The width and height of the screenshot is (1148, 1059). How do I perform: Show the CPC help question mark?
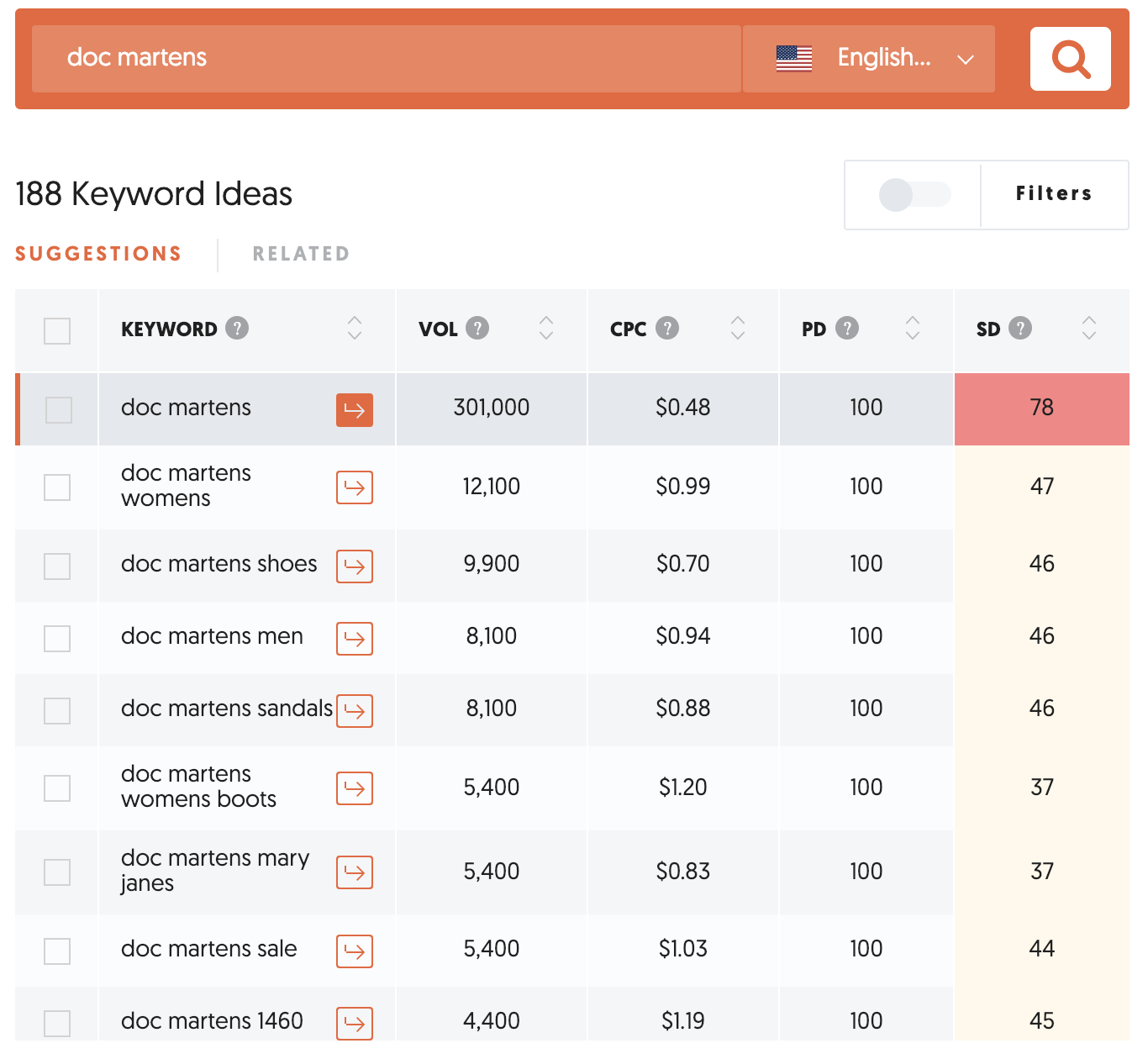pyautogui.click(x=667, y=328)
